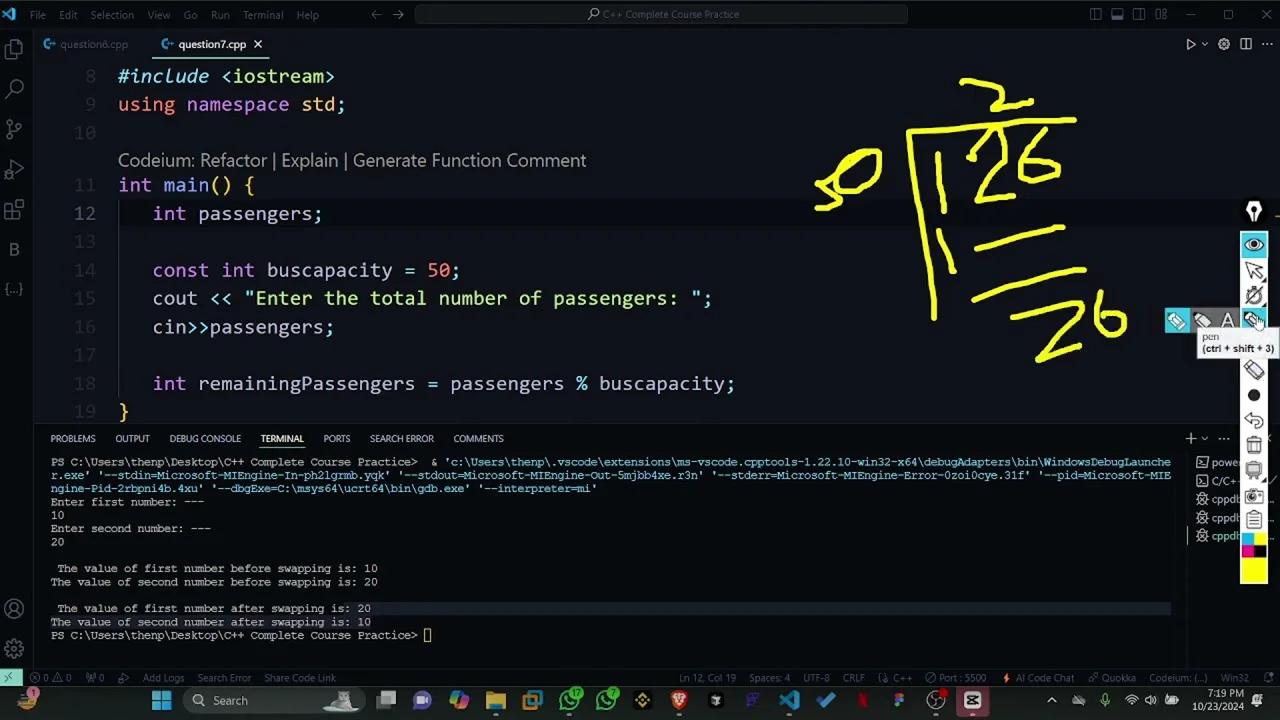Select the eraser tool in annotation toolbar
1280x720 pixels.
[x=1254, y=370]
